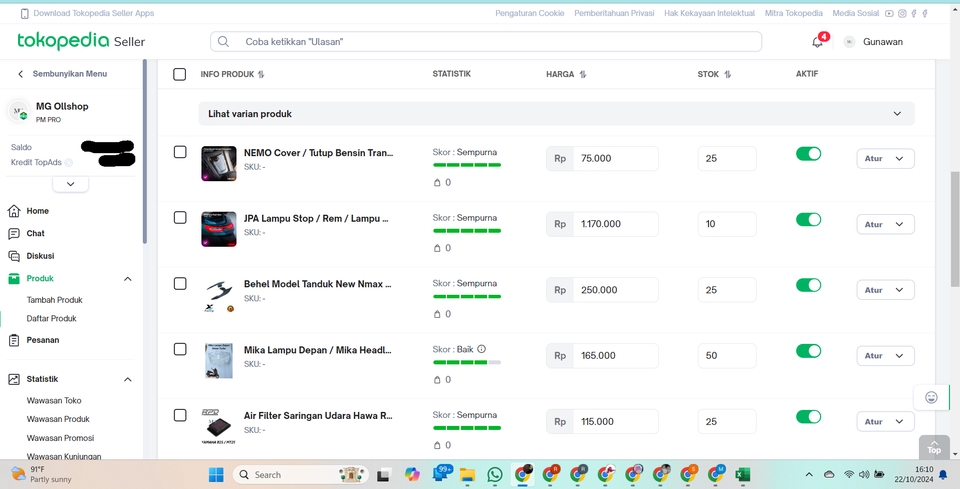960x489 pixels.
Task: Click the search box Coba ketikkan Ulasan
Action: [x=486, y=42]
